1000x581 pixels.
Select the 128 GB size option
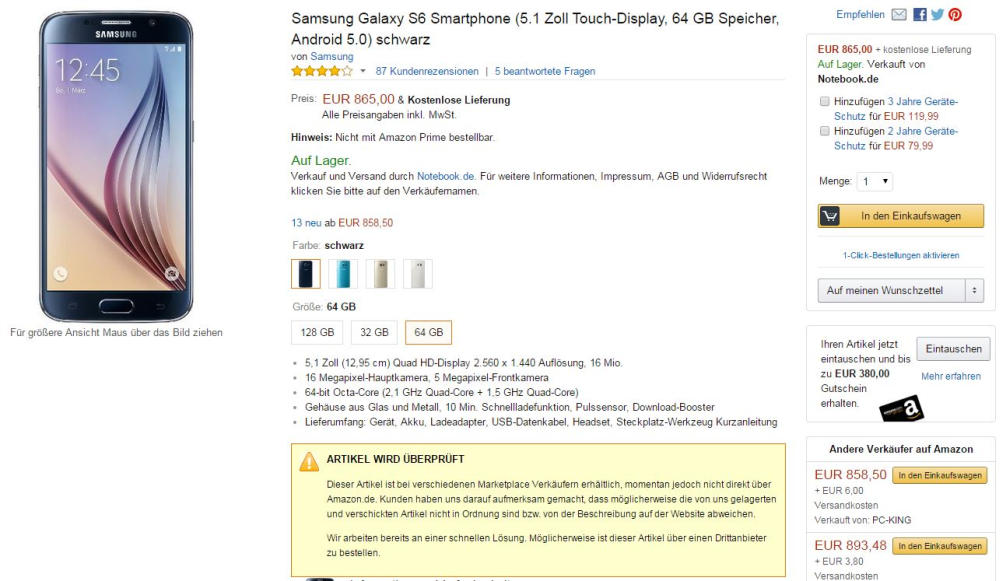(x=317, y=332)
